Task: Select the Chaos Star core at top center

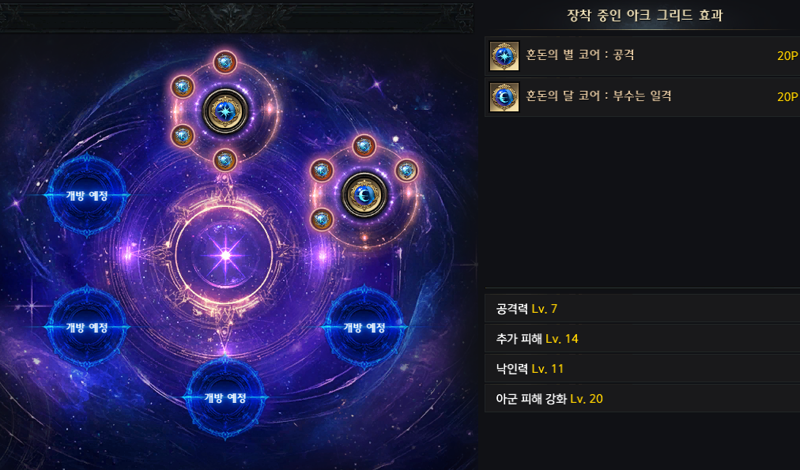Action: pos(225,111)
